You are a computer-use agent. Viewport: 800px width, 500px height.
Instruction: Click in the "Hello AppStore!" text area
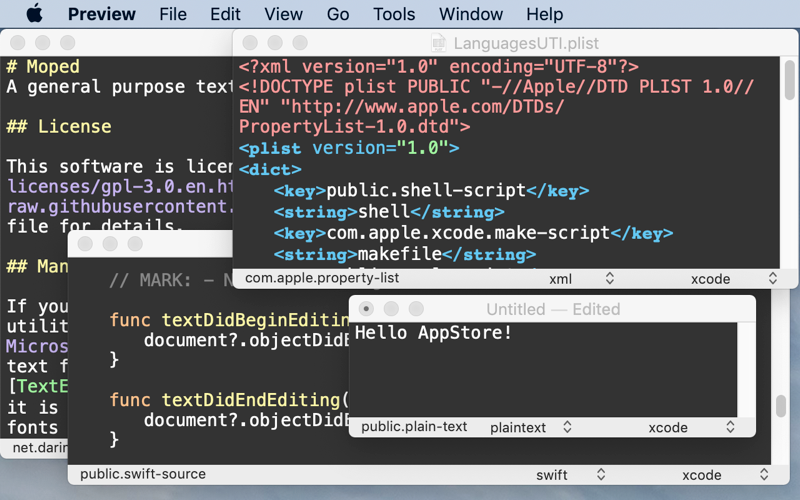[540, 370]
